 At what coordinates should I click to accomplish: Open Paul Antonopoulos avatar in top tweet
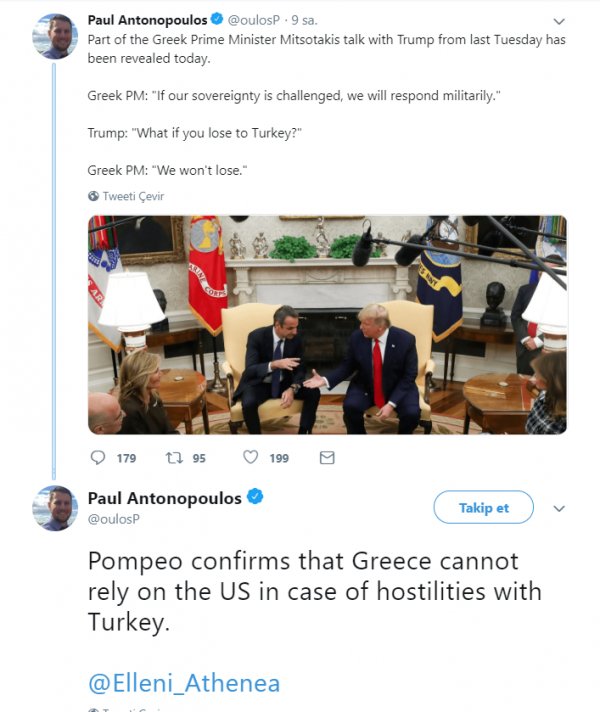click(56, 36)
